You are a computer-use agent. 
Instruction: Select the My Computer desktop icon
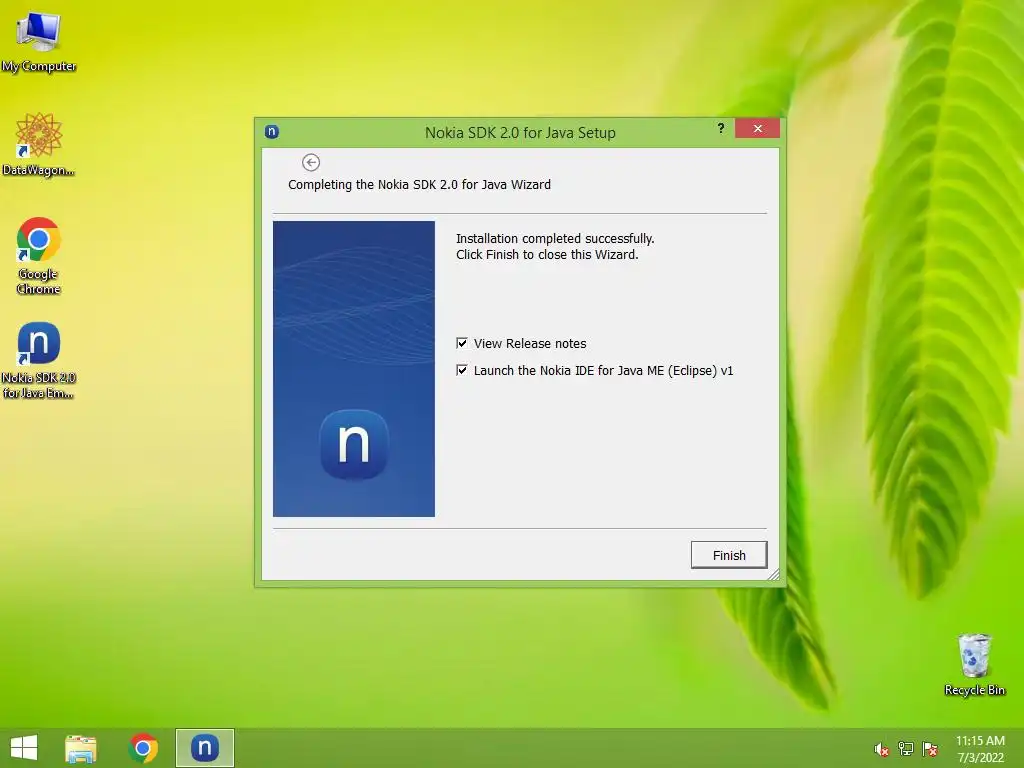click(x=39, y=42)
